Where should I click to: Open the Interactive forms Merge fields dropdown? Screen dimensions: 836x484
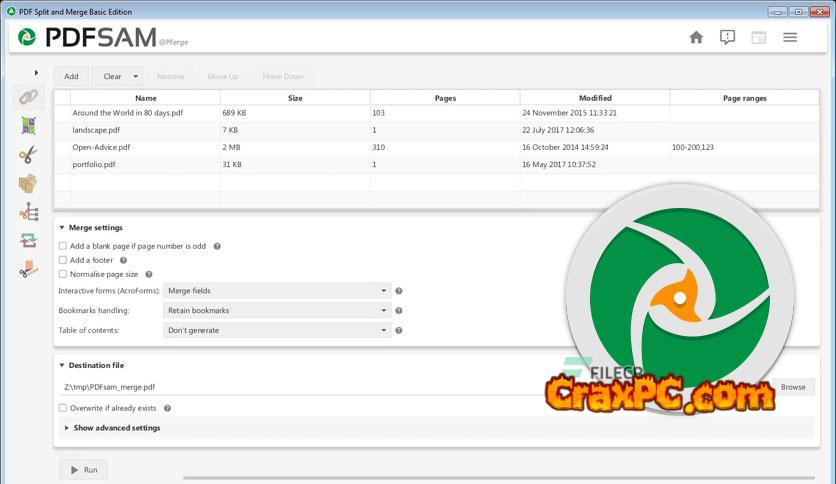pyautogui.click(x=277, y=291)
